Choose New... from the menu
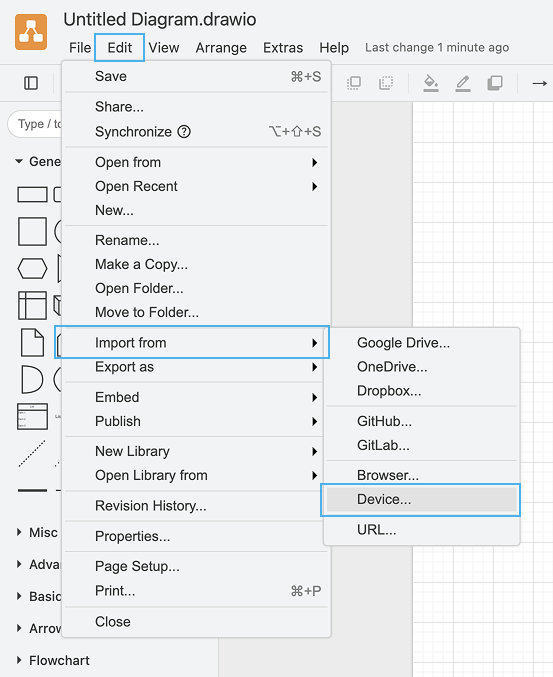Viewport: 553px width, 677px height. point(196,211)
